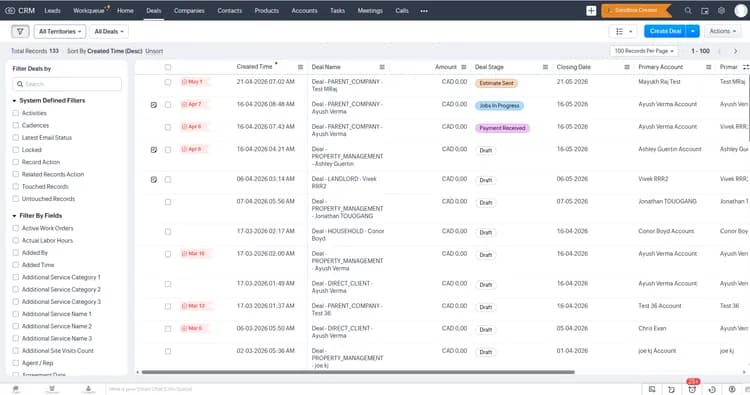Open Deal Stage column menu icon
The height and width of the screenshot is (395, 750).
click(x=545, y=67)
